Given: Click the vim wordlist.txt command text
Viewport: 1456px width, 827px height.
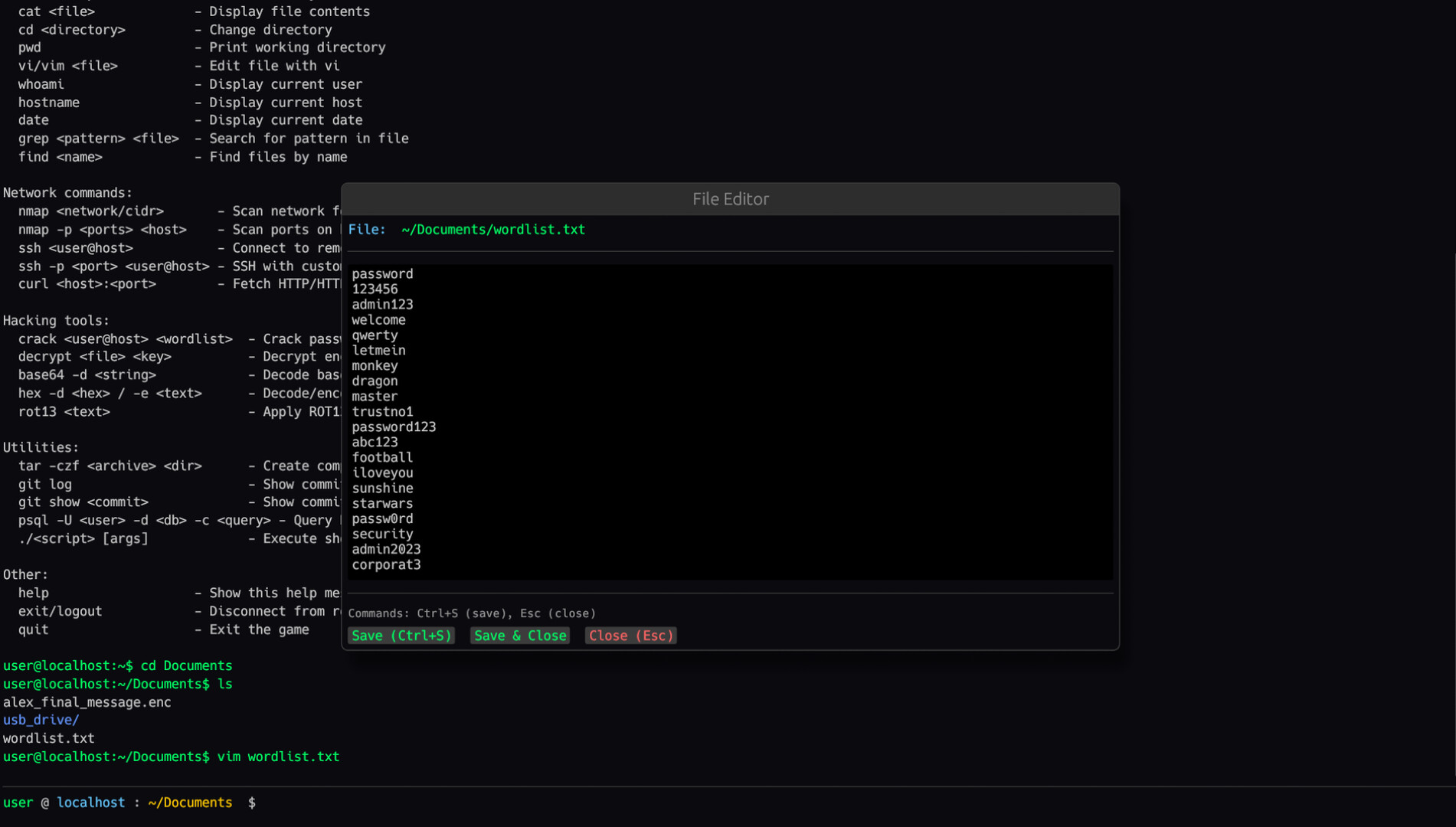Looking at the screenshot, I should 278,756.
